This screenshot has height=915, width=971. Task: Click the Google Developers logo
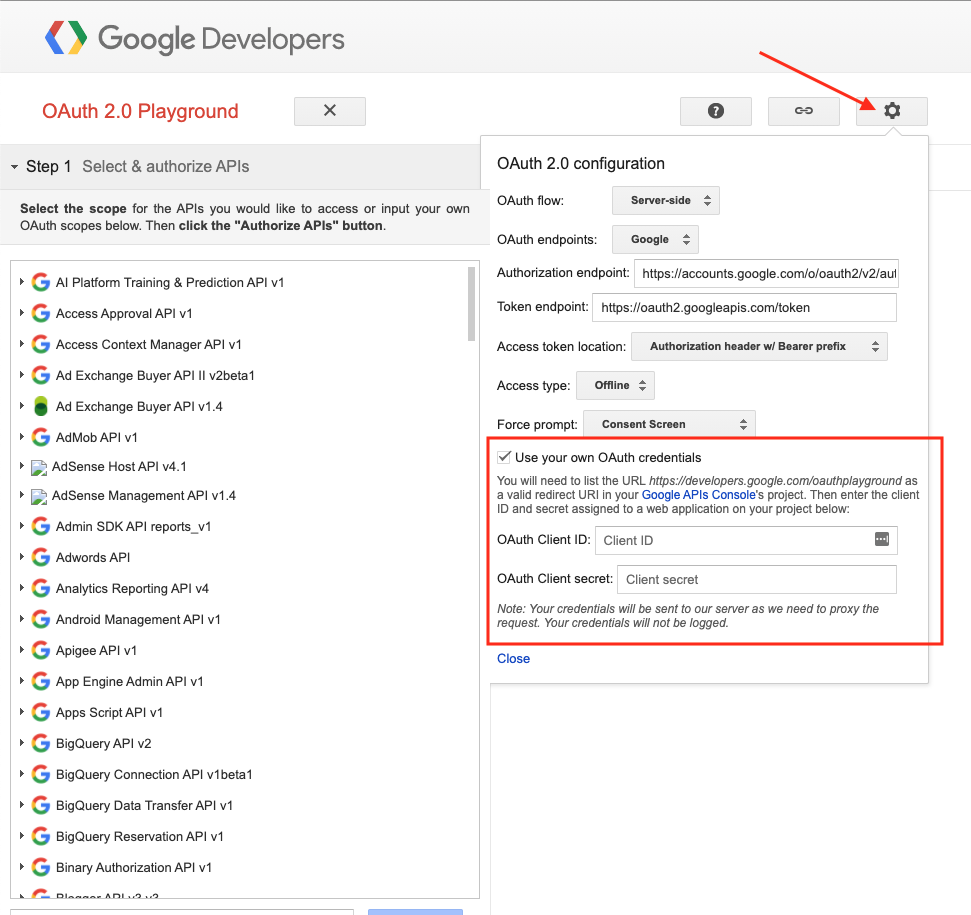(x=194, y=38)
